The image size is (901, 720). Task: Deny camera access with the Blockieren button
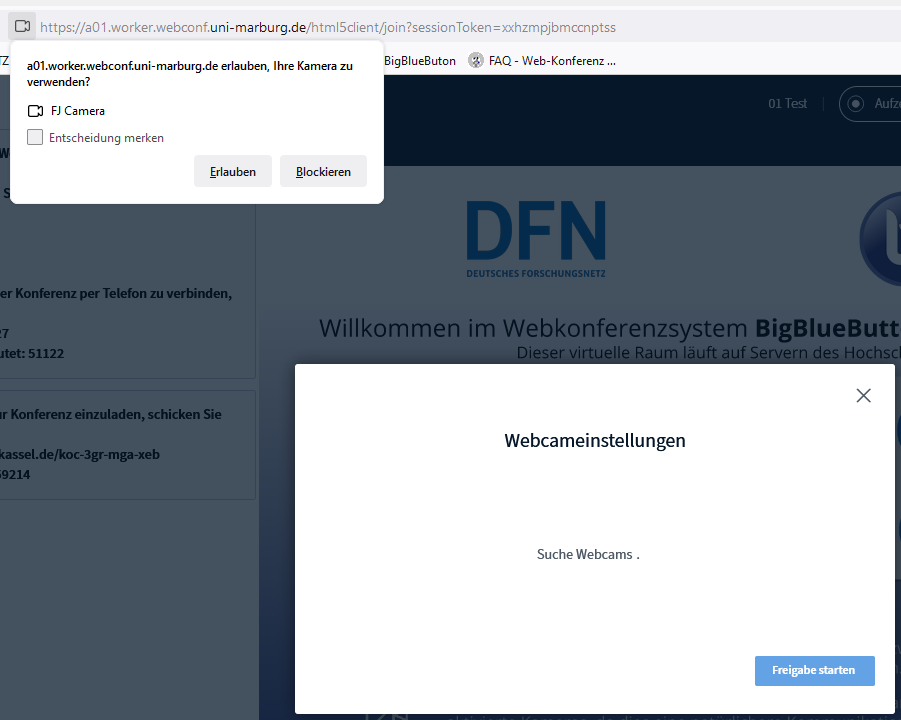323,171
